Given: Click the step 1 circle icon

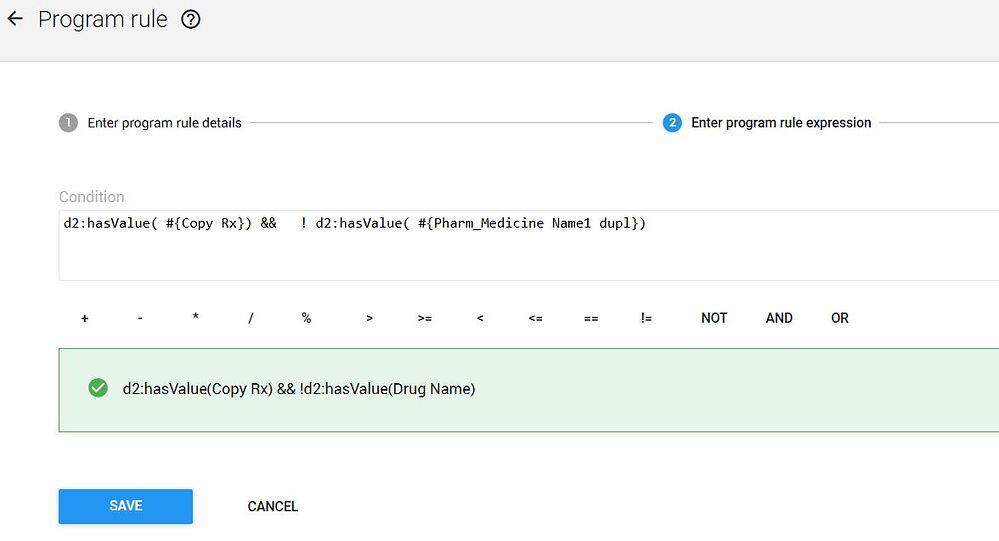Looking at the screenshot, I should (68, 123).
